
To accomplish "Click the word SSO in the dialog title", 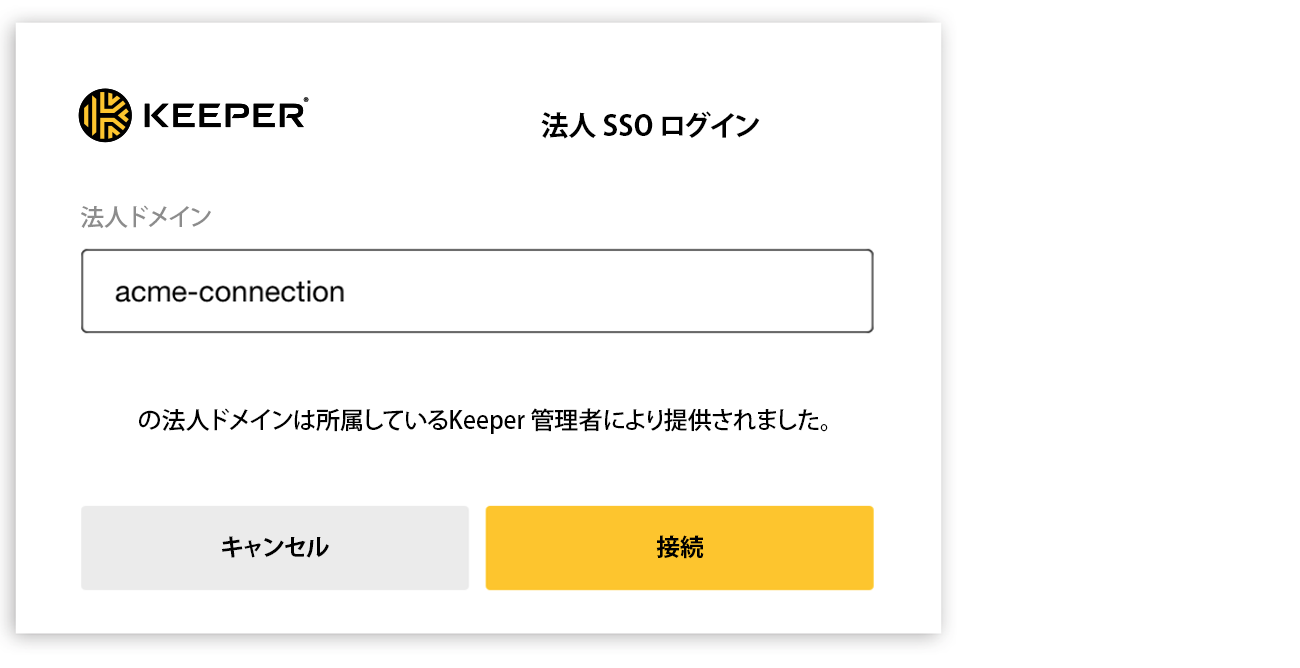I will (628, 127).
